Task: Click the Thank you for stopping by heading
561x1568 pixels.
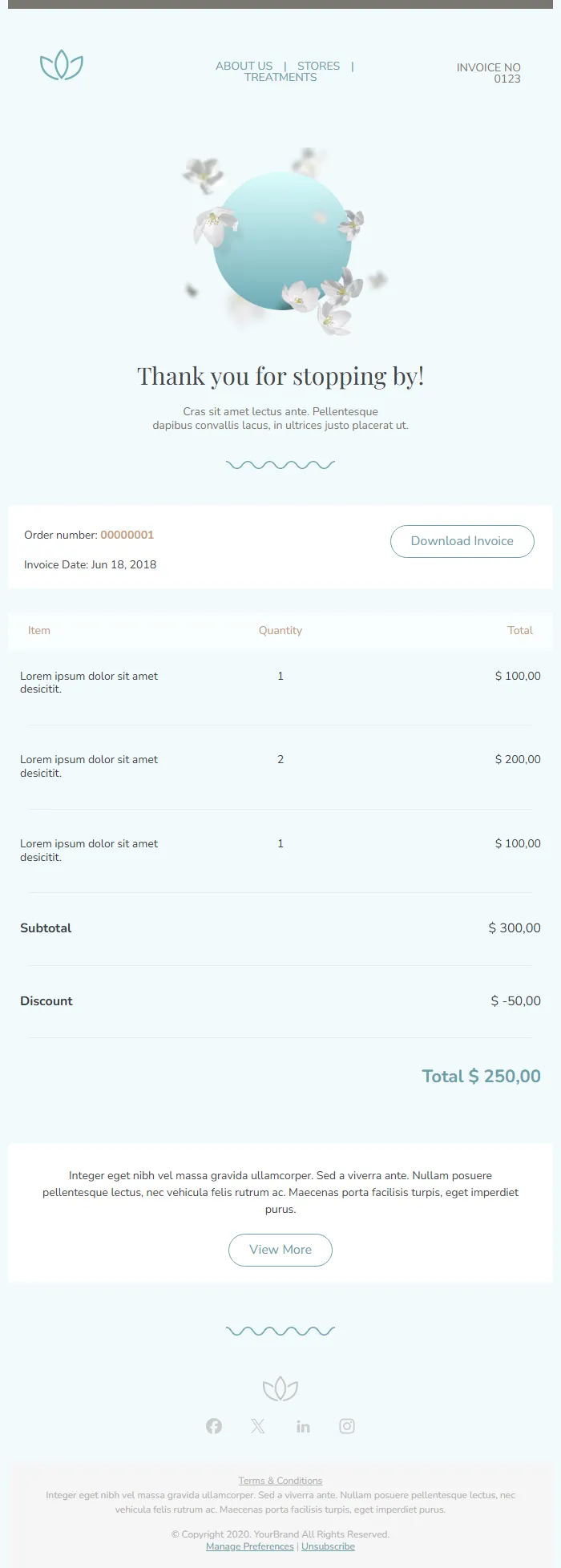Action: (x=280, y=376)
